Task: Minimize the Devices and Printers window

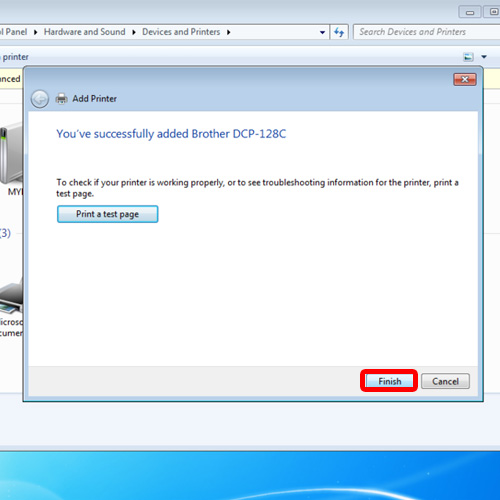Action: 470,13
